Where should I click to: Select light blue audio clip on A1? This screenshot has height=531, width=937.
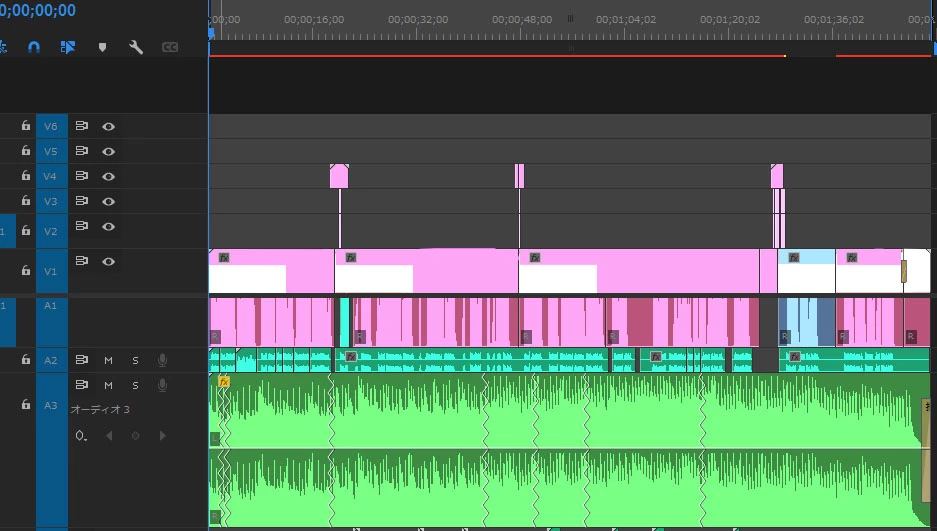[x=806, y=323]
